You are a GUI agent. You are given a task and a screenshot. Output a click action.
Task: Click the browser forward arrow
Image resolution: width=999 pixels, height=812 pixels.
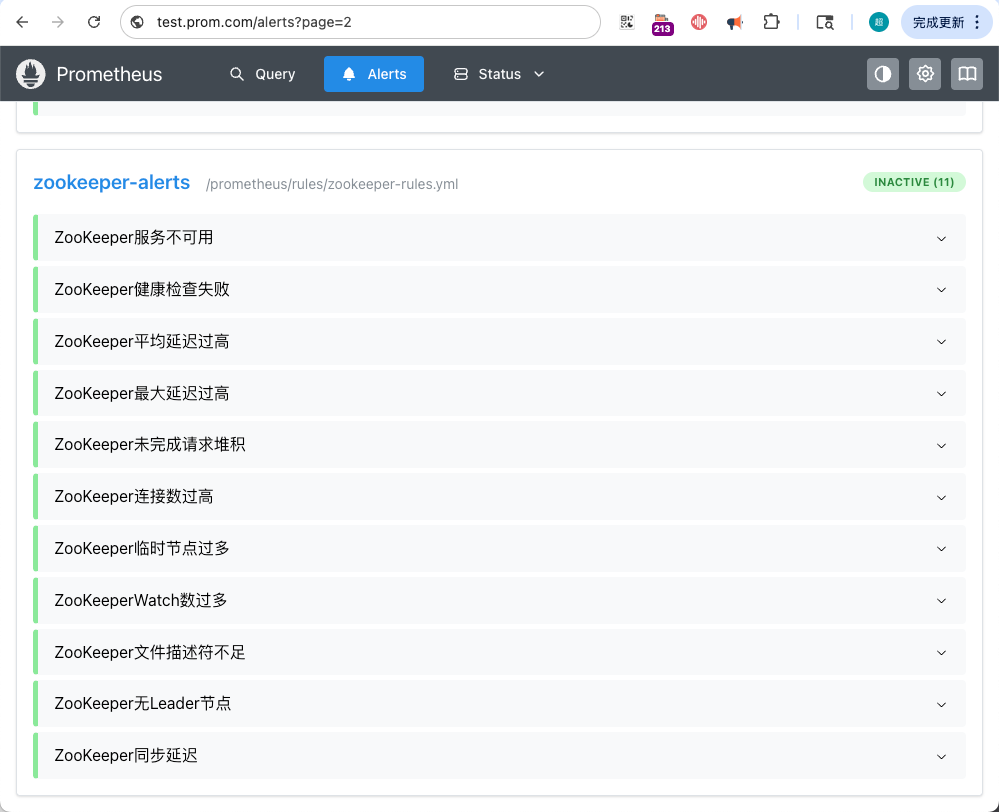58,22
